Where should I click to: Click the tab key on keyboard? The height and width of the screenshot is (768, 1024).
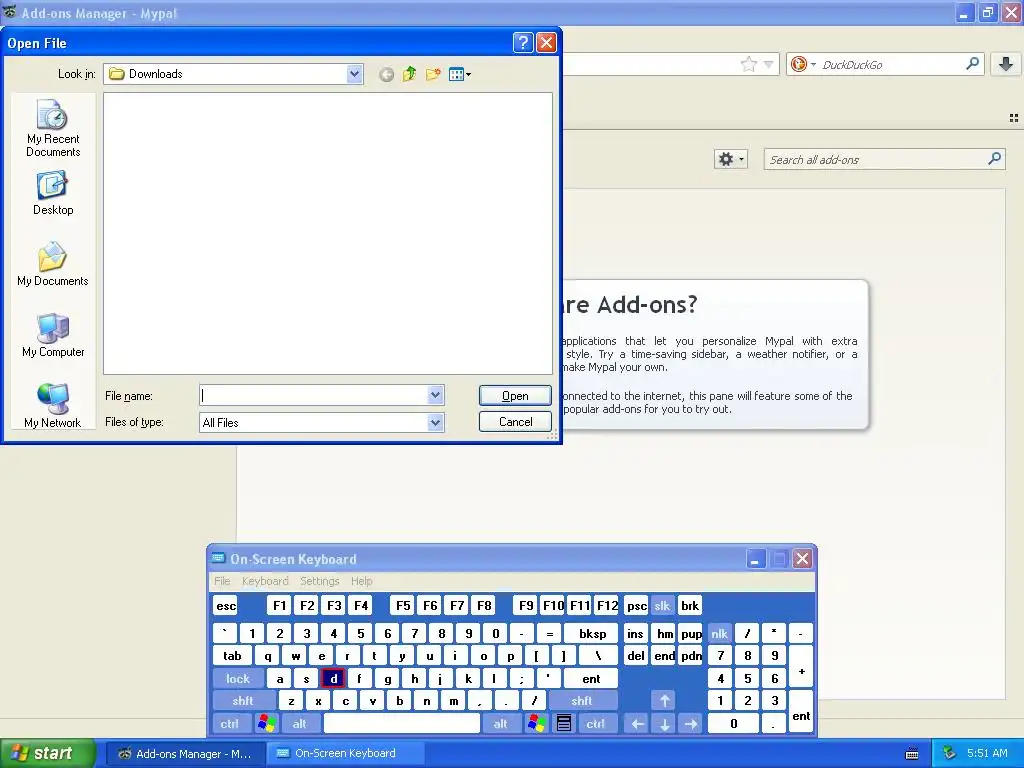click(x=232, y=656)
